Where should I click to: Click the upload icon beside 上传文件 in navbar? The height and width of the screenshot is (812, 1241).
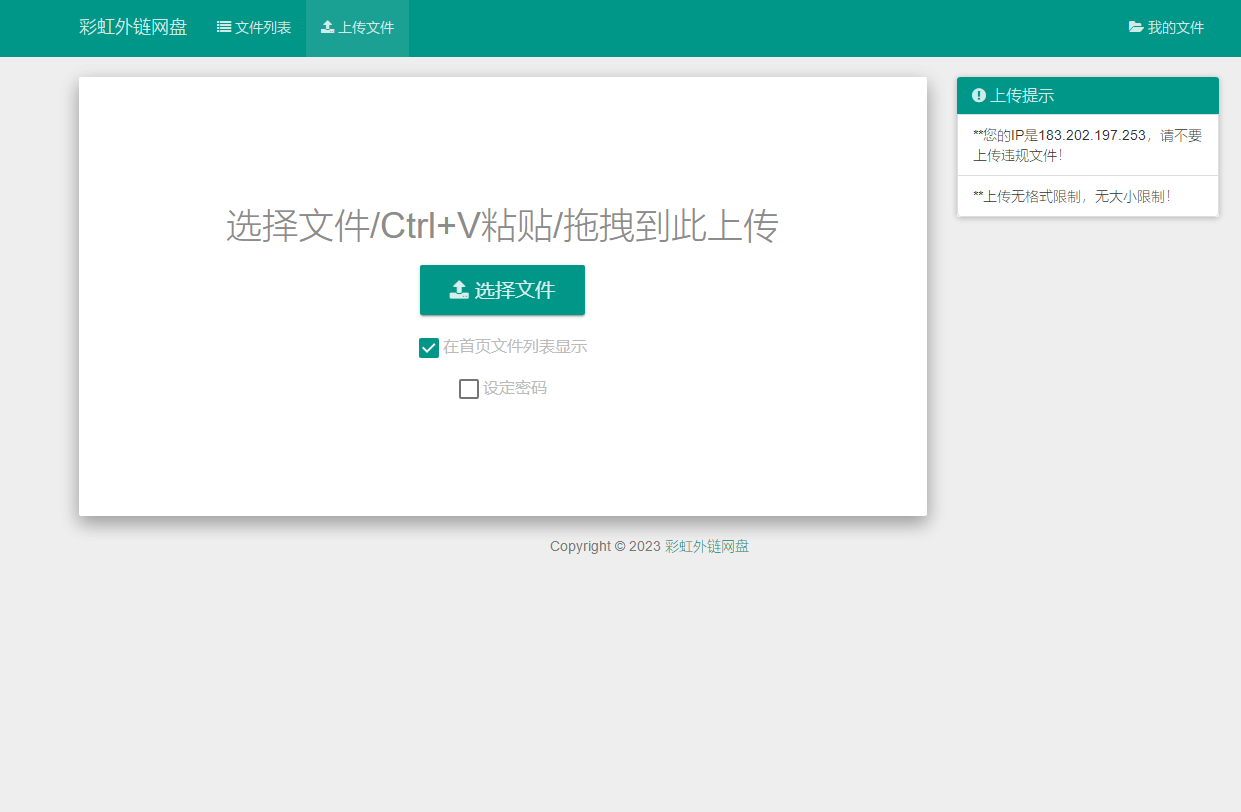click(x=327, y=28)
